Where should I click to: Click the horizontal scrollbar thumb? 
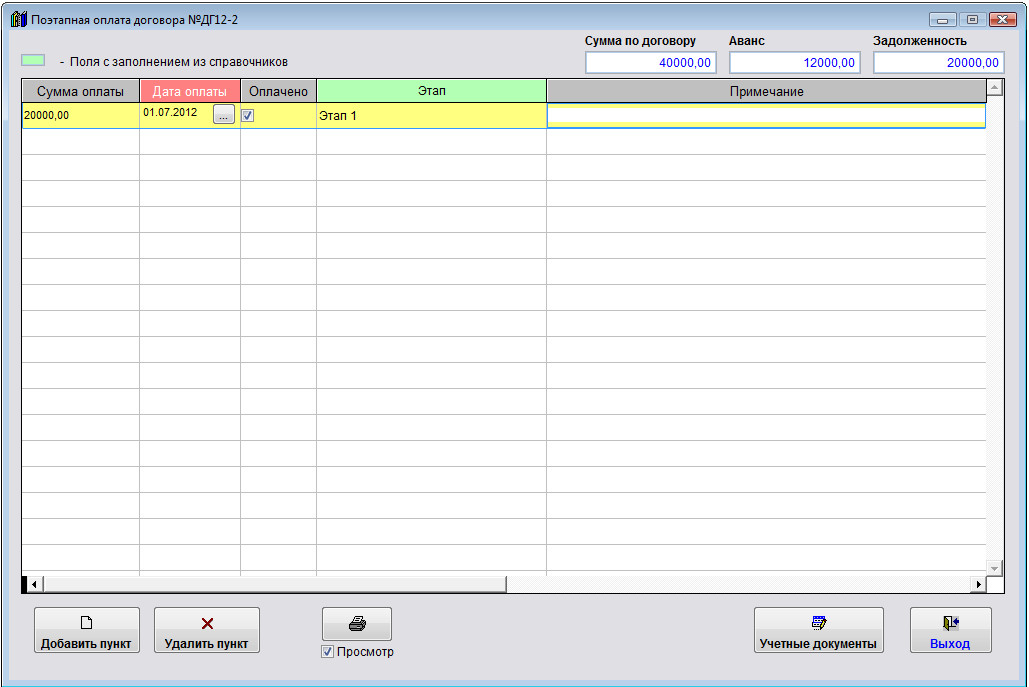click(274, 584)
